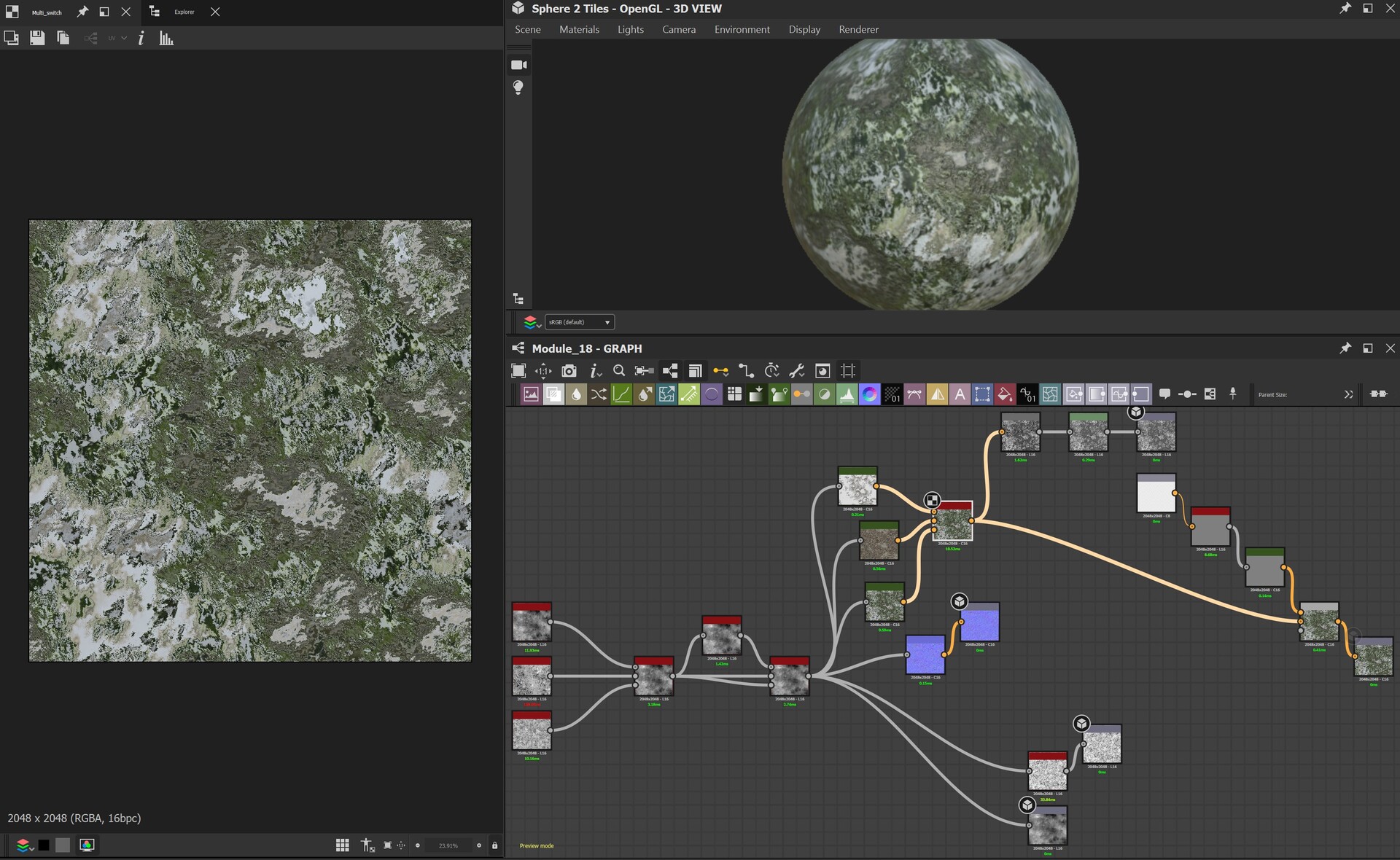
Task: Open the Environment menu in 3D view
Action: pyautogui.click(x=742, y=30)
